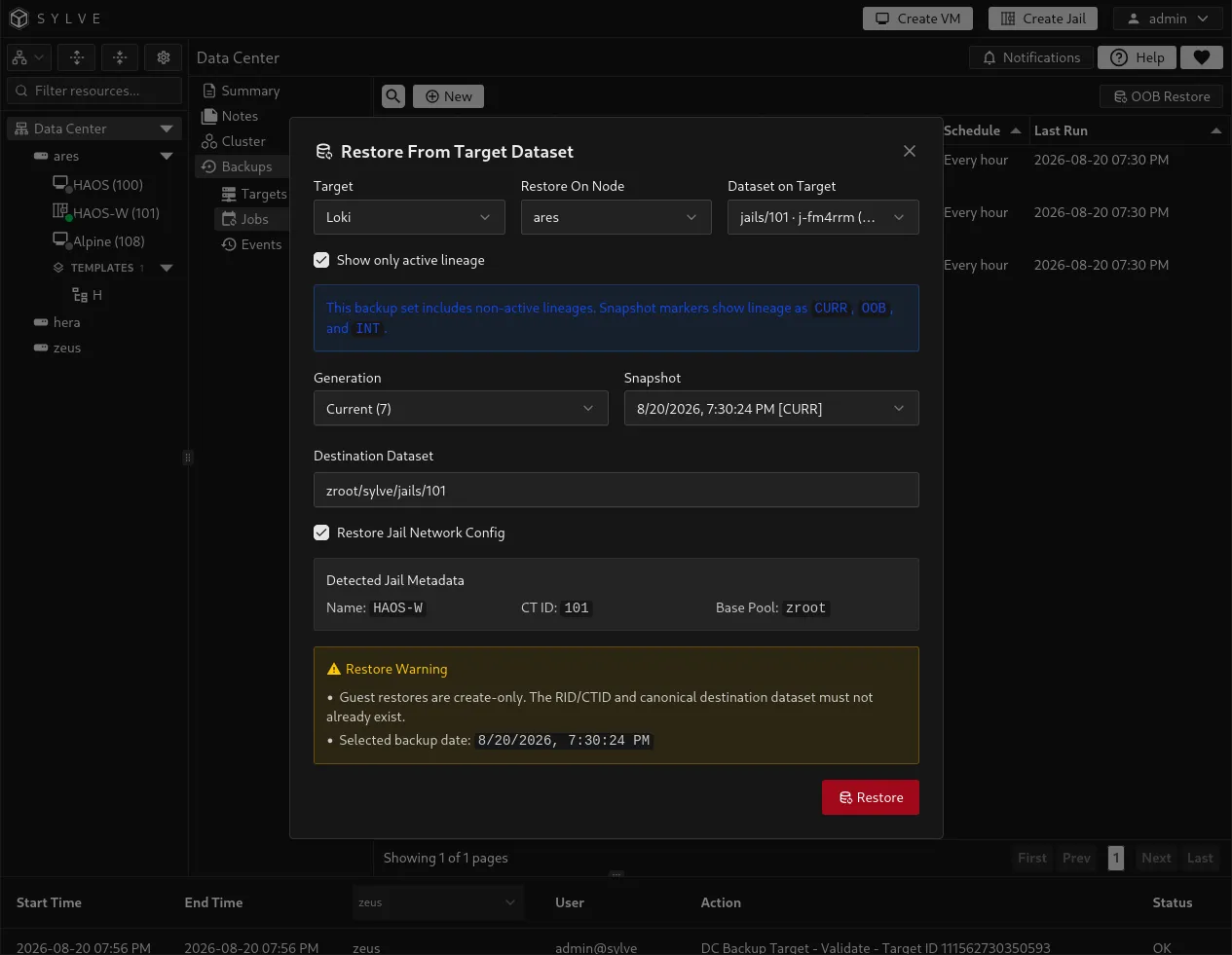This screenshot has width=1232, height=955.
Task: Click the sidebar resize handle
Action: tap(188, 458)
